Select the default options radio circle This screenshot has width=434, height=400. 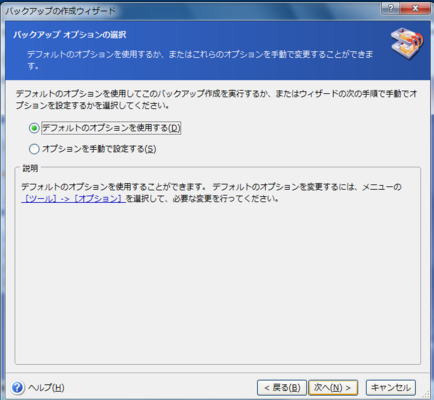click(34, 128)
